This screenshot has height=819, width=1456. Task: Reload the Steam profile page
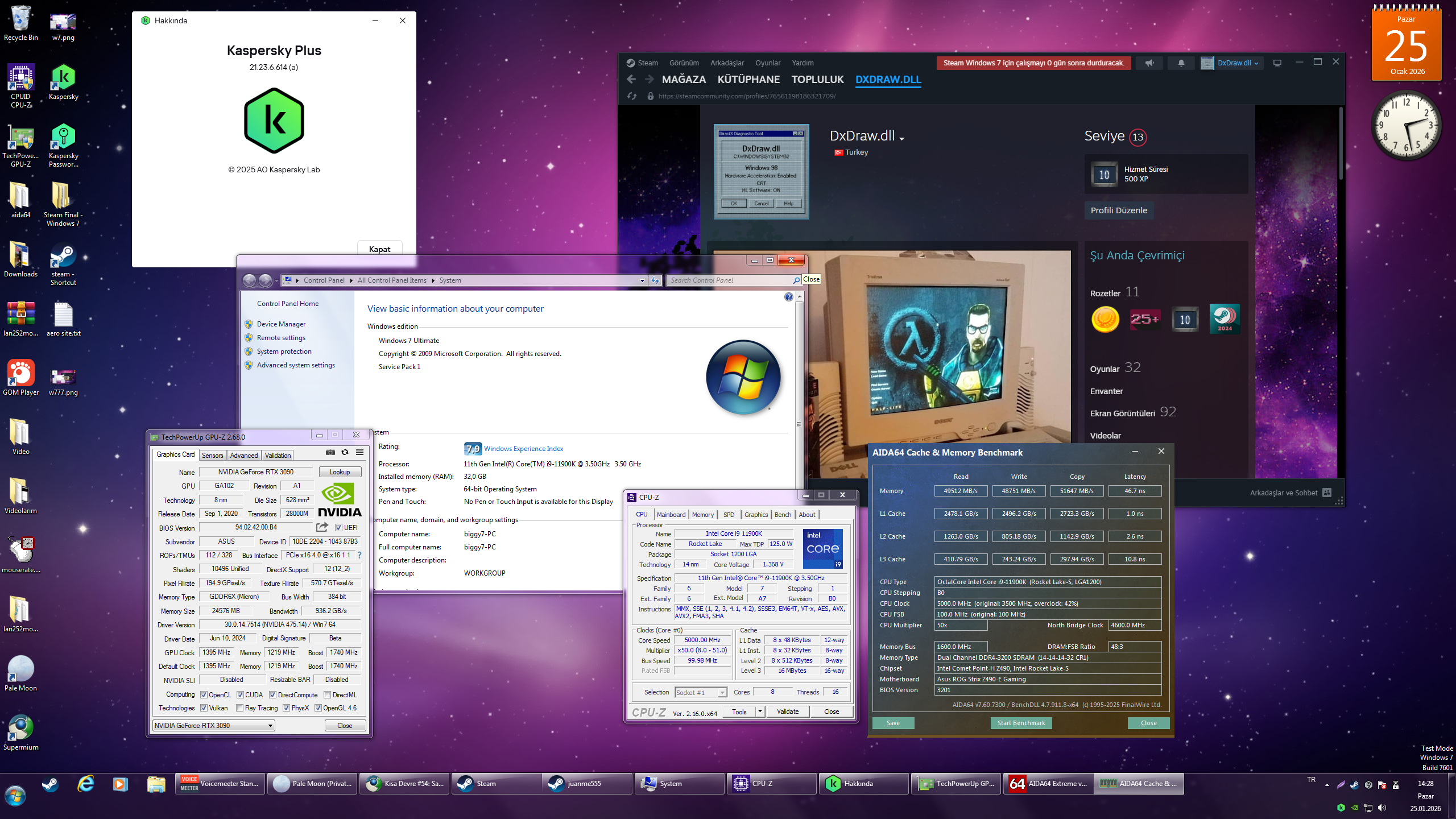pos(632,96)
